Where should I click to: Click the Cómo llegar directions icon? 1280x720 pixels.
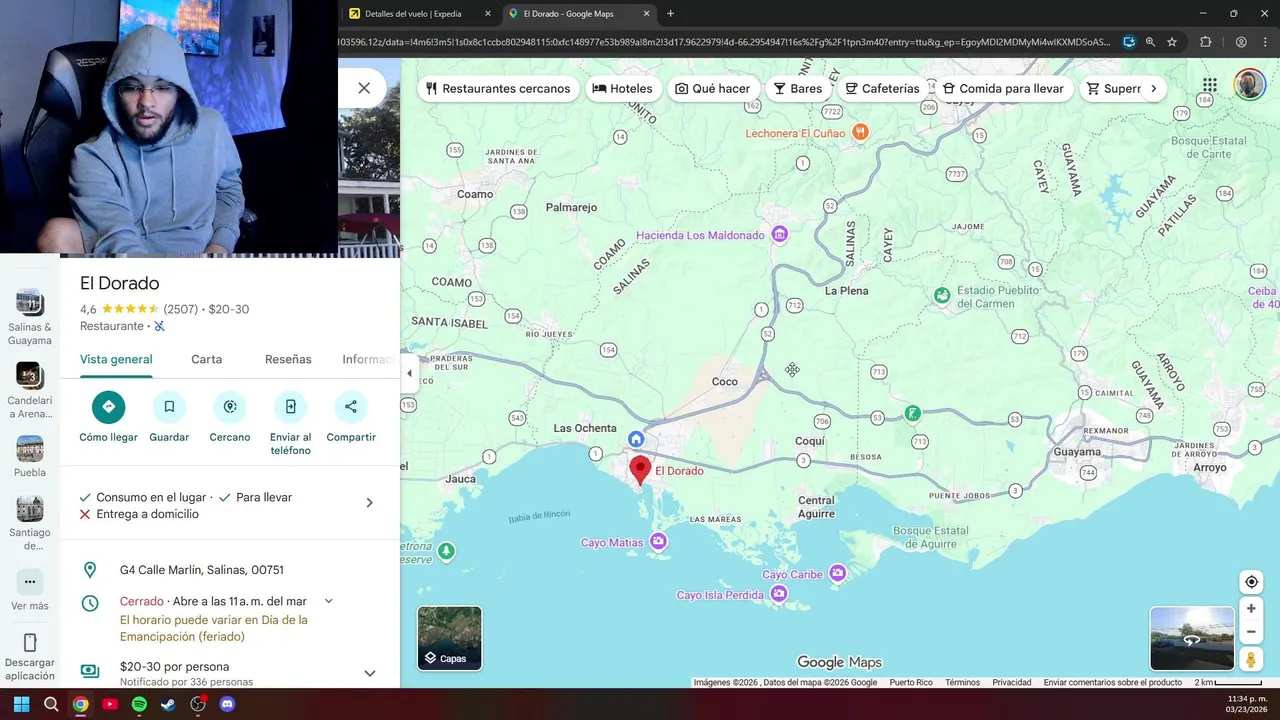[108, 407]
